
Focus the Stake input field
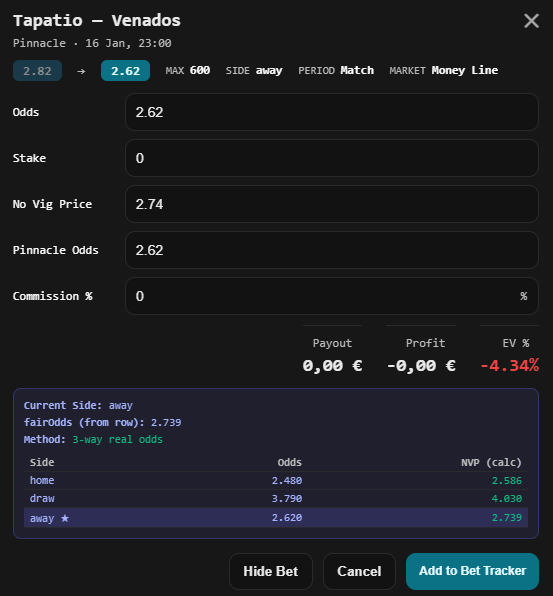click(332, 158)
